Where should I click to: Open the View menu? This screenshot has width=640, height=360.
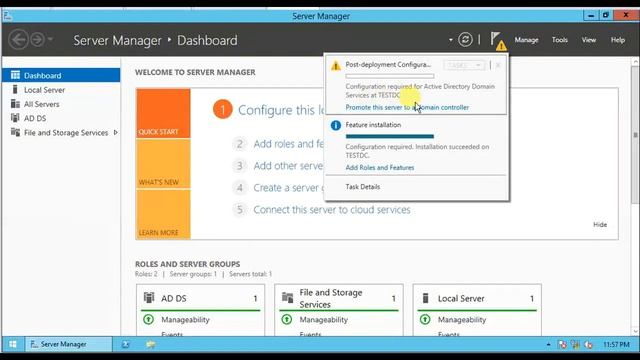point(589,40)
